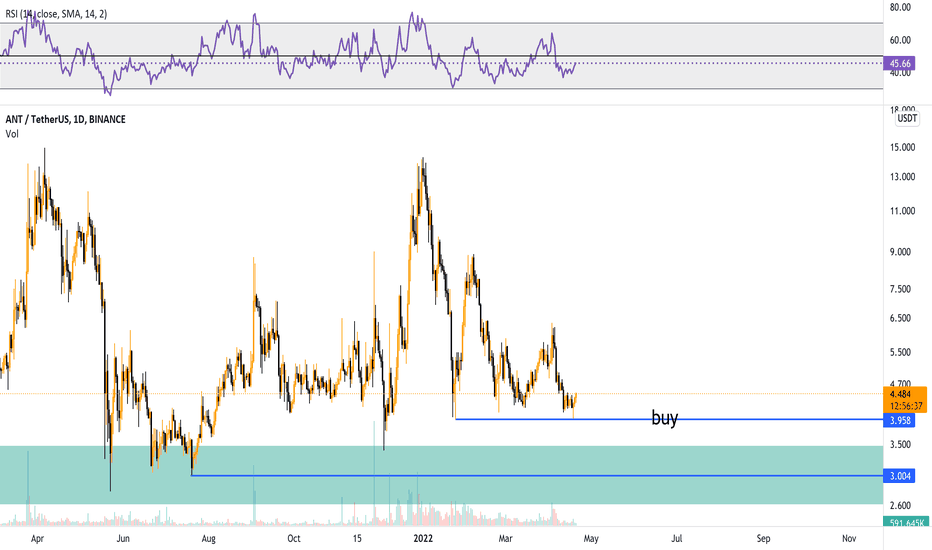
Task: Click the 13.000 price scale label
Action: [902, 177]
